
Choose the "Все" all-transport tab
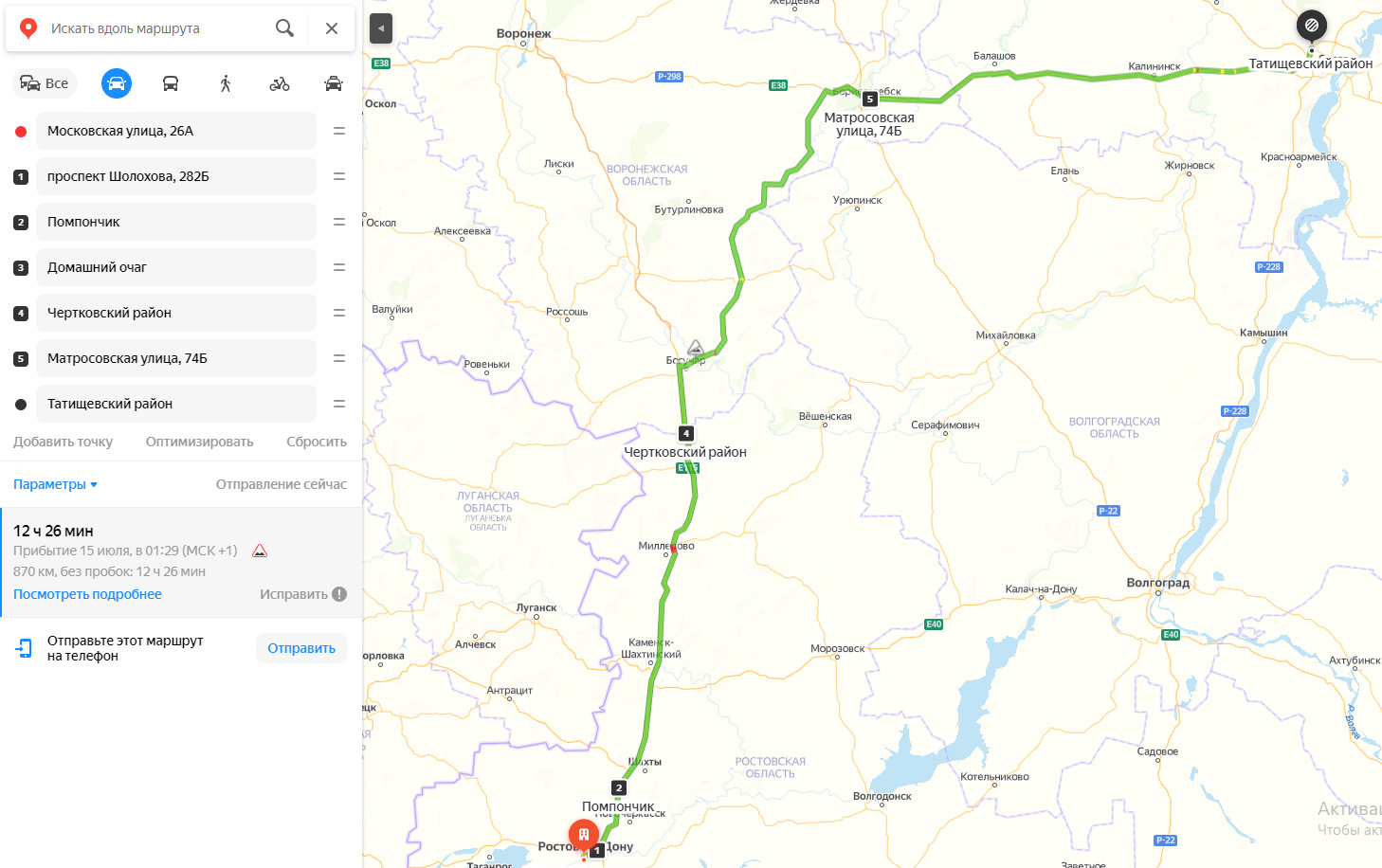45,83
